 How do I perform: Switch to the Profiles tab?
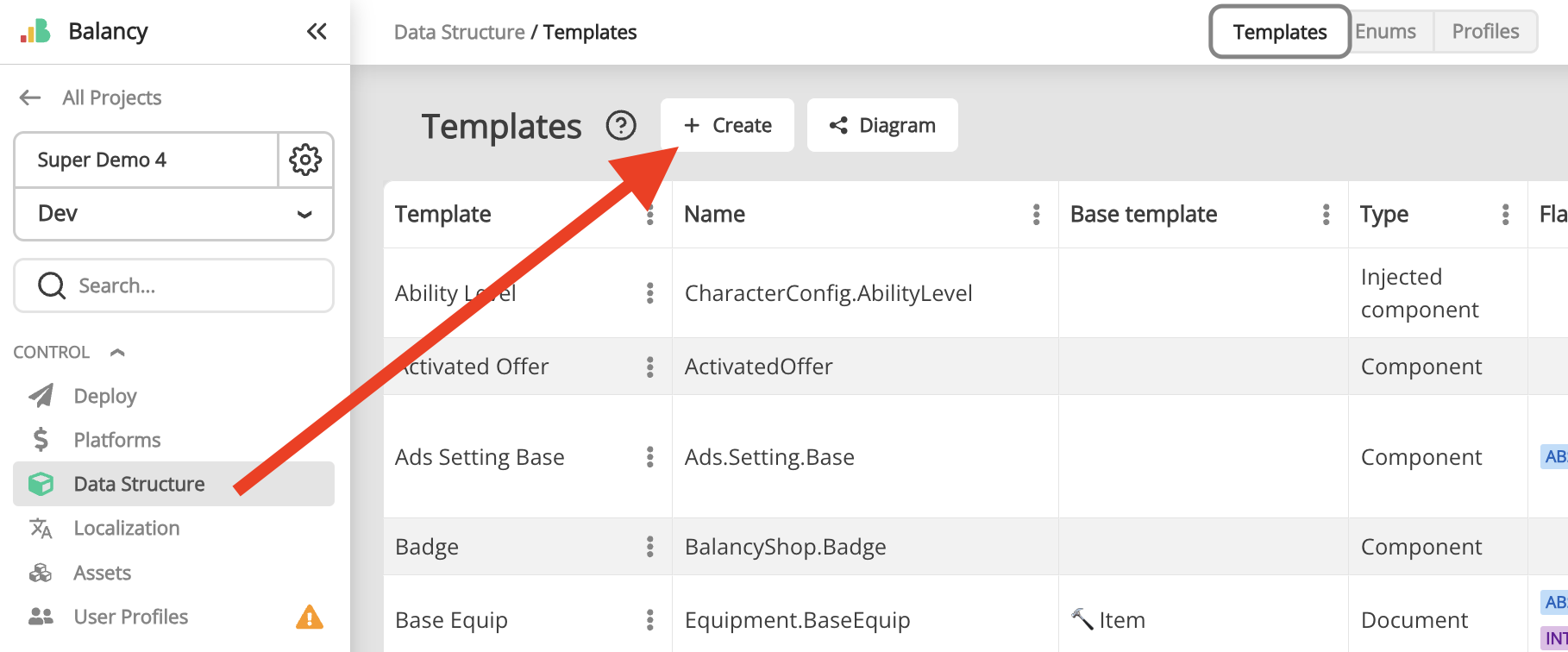[x=1485, y=32]
